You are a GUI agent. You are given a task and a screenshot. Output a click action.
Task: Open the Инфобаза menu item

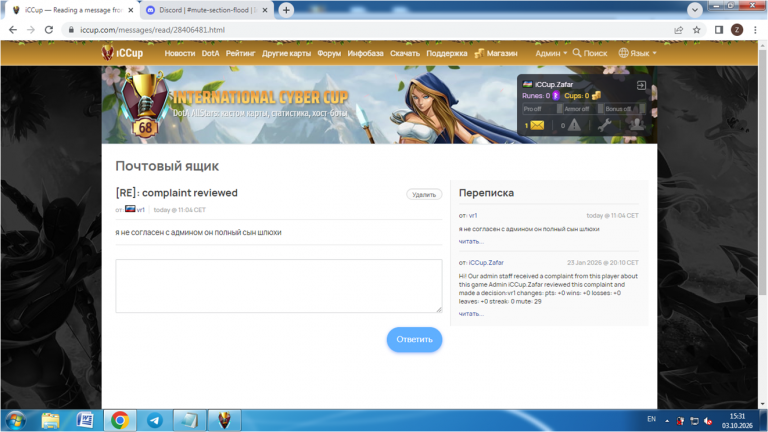[x=365, y=53]
